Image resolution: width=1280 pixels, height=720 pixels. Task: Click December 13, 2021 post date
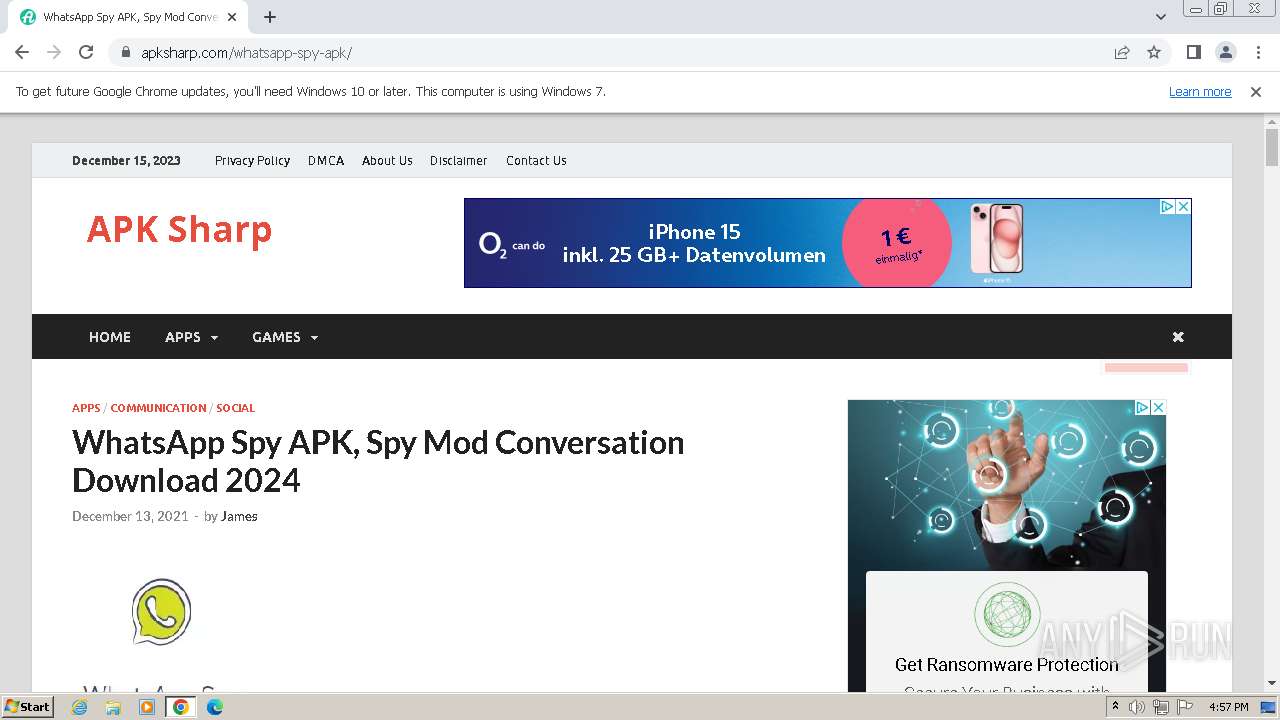tap(130, 516)
